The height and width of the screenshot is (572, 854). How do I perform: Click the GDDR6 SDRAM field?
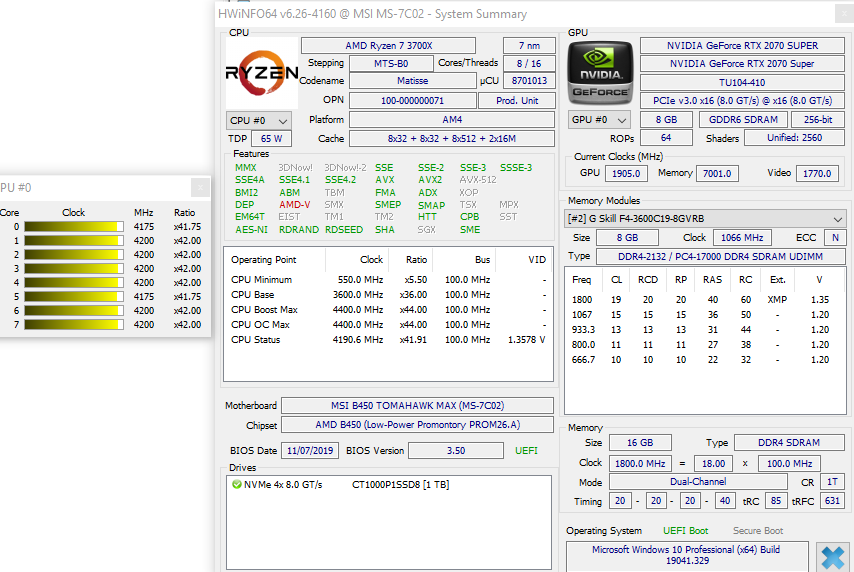743,119
